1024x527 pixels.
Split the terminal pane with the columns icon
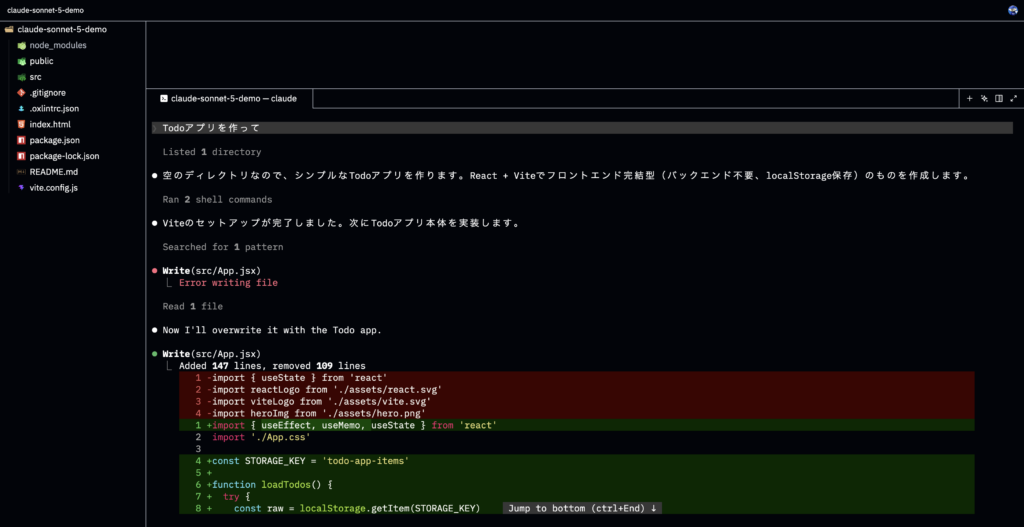(999, 99)
